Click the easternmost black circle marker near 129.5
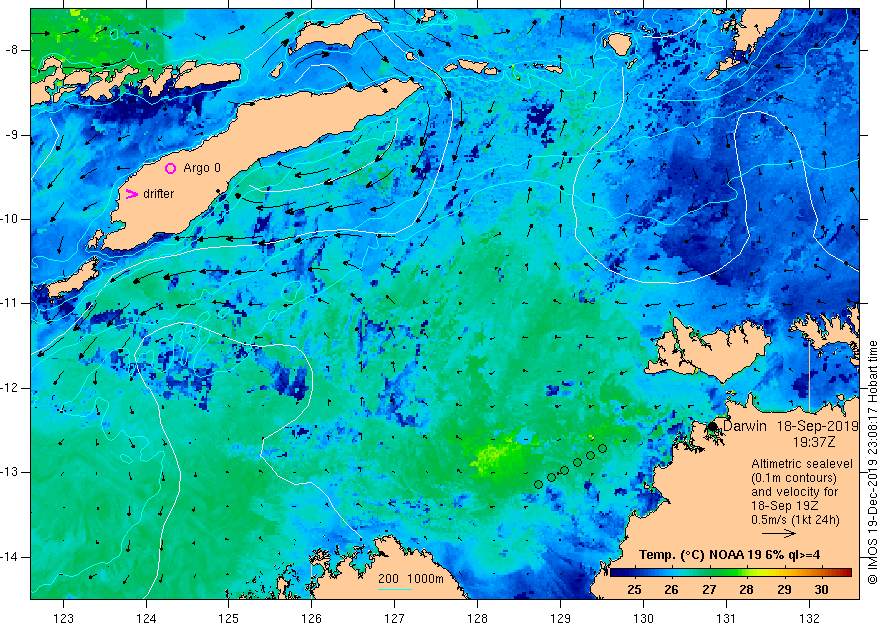Viewport: 880px width, 630px height. (602, 448)
